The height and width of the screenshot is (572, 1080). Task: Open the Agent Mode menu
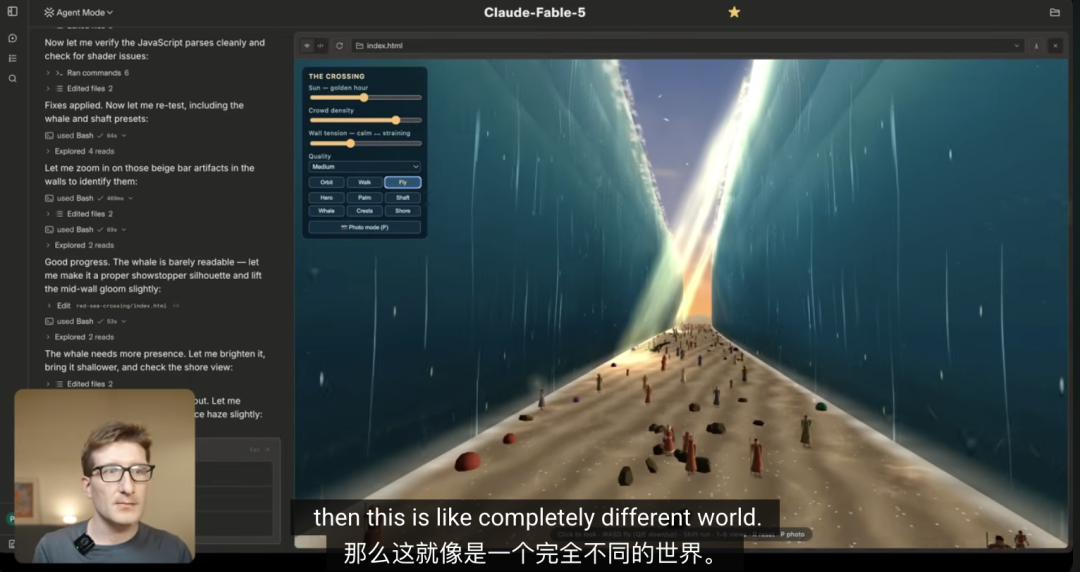point(79,12)
